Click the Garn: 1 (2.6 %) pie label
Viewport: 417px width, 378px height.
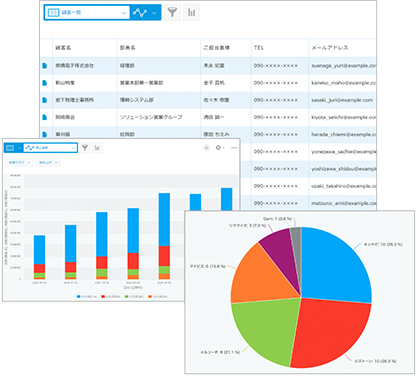pyautogui.click(x=277, y=219)
